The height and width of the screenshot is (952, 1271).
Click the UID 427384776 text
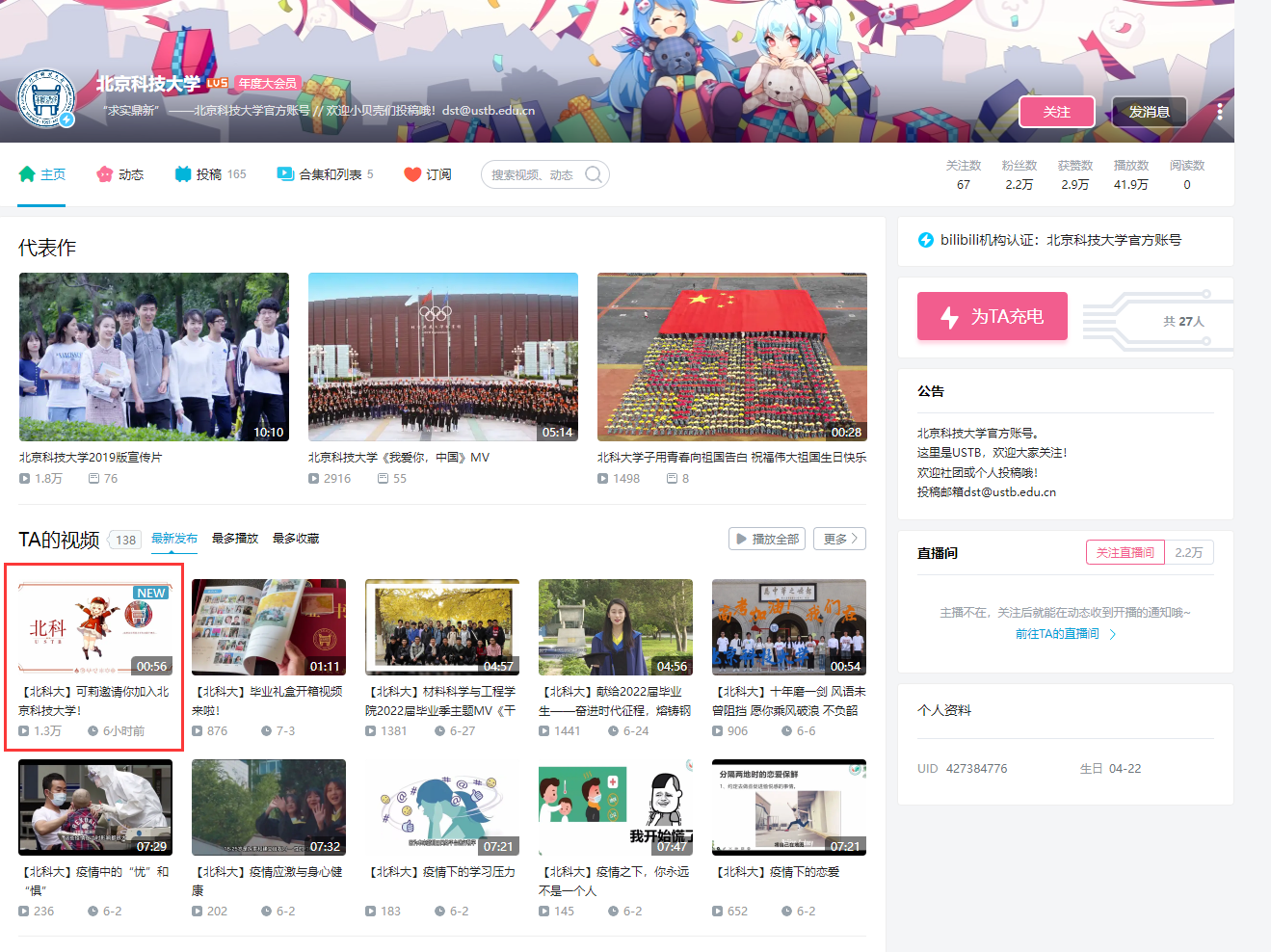tap(963, 769)
